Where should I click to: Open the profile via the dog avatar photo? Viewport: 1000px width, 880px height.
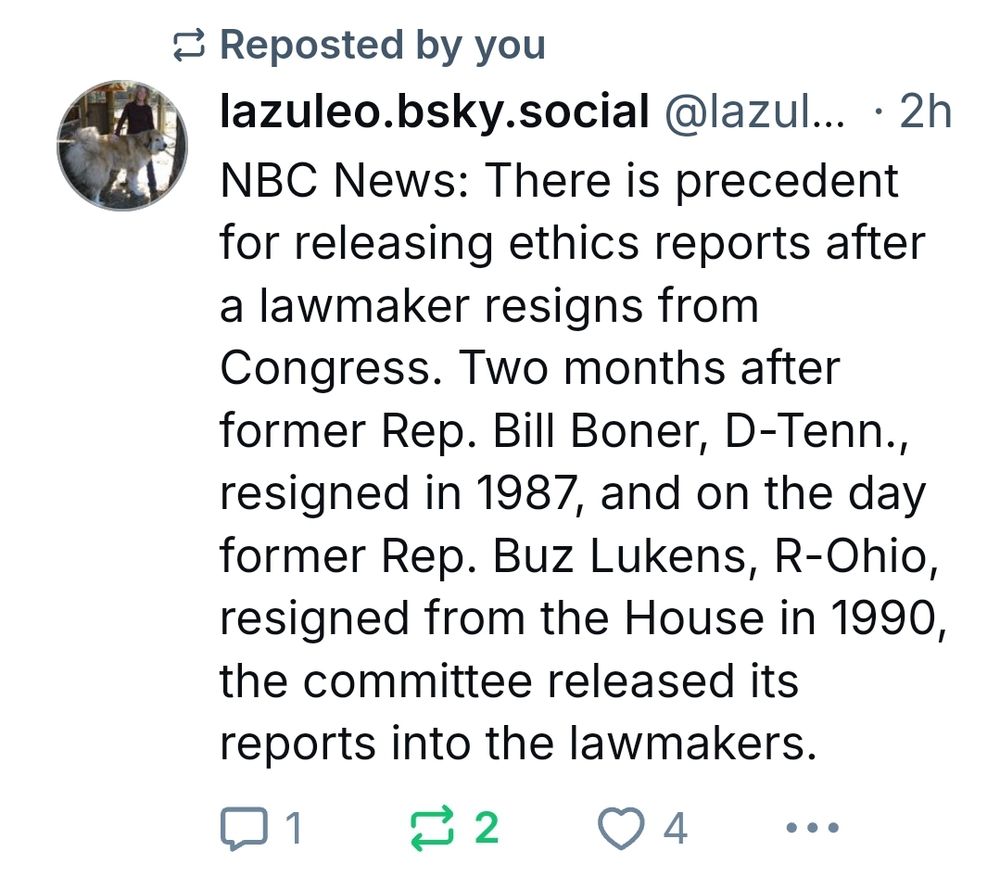point(122,145)
